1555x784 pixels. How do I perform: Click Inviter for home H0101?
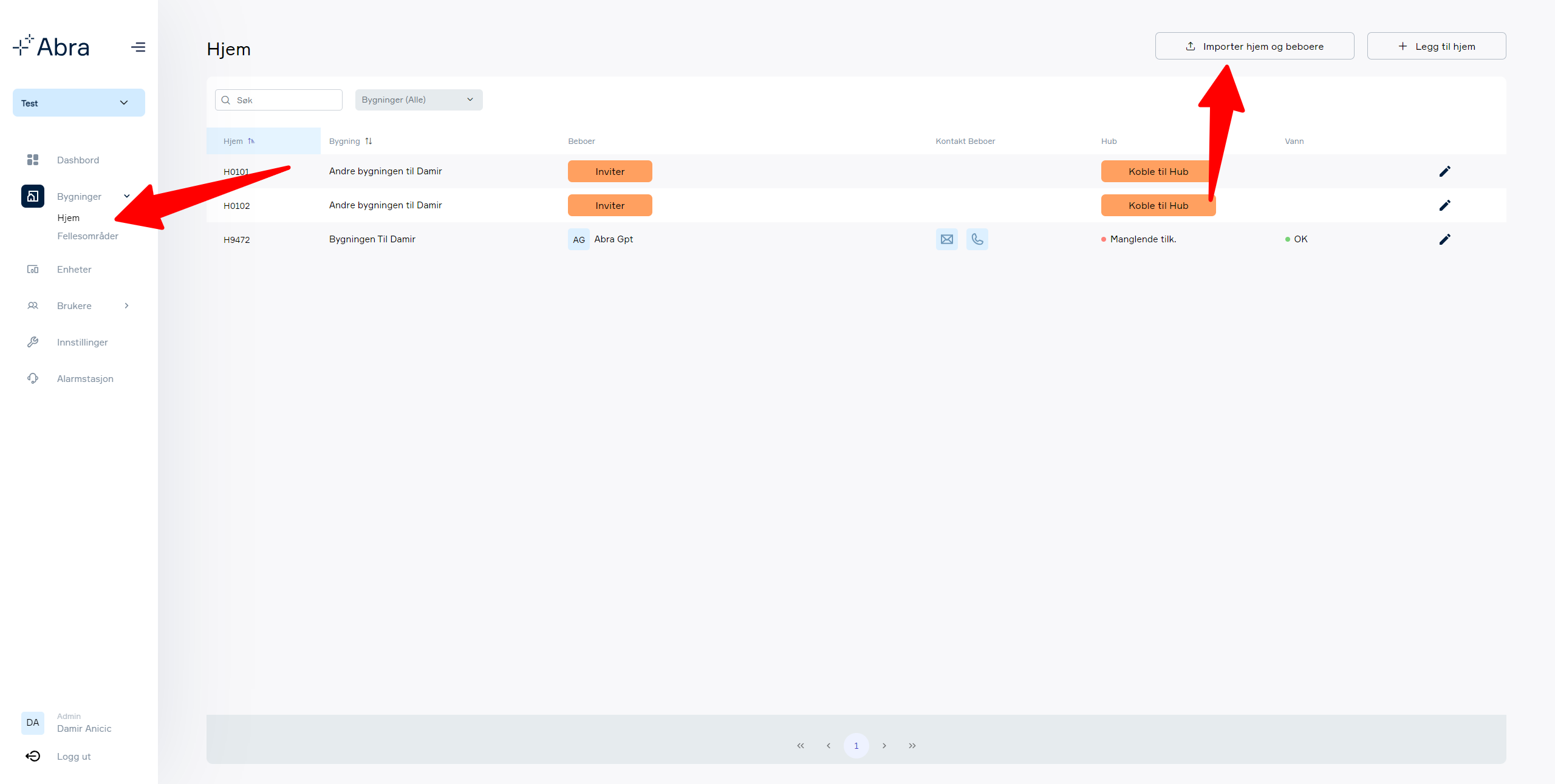[610, 171]
